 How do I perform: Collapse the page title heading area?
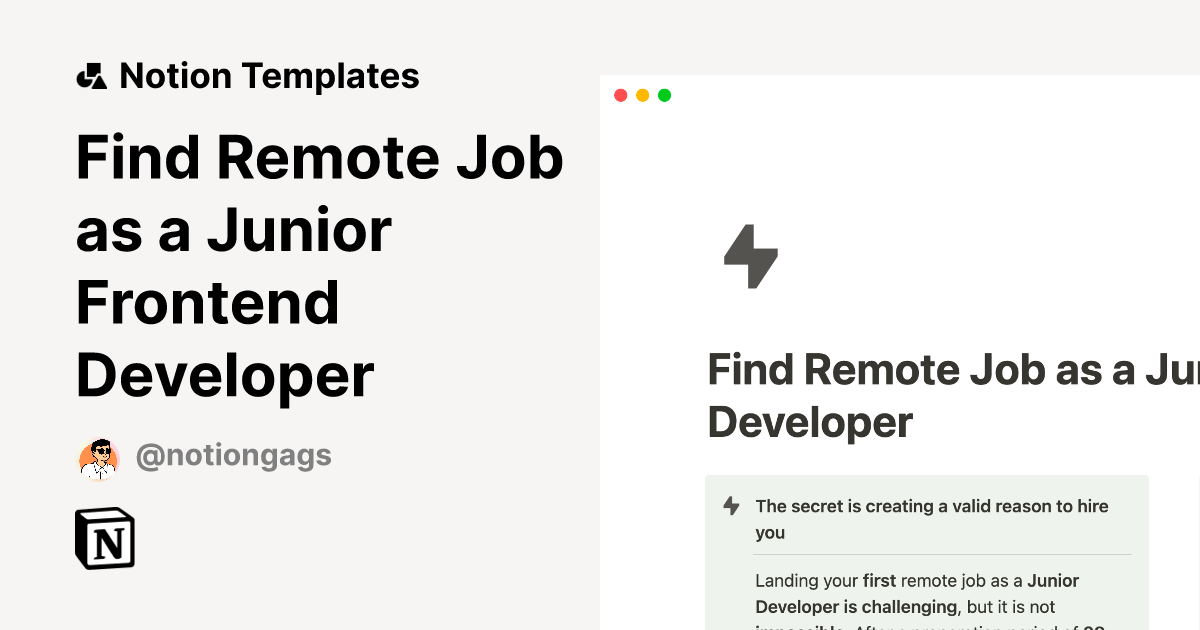pos(320,265)
